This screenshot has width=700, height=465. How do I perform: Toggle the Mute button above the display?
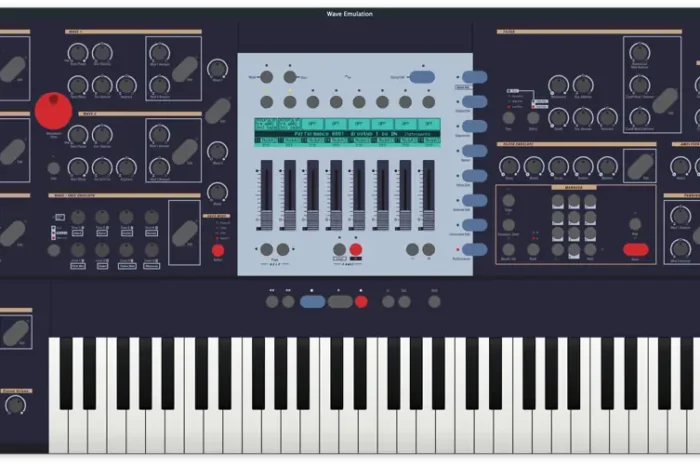point(267,77)
